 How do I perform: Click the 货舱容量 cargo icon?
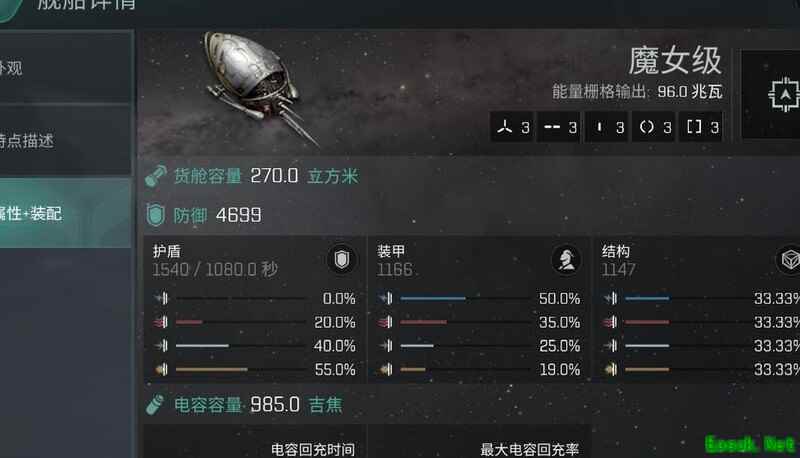(156, 176)
